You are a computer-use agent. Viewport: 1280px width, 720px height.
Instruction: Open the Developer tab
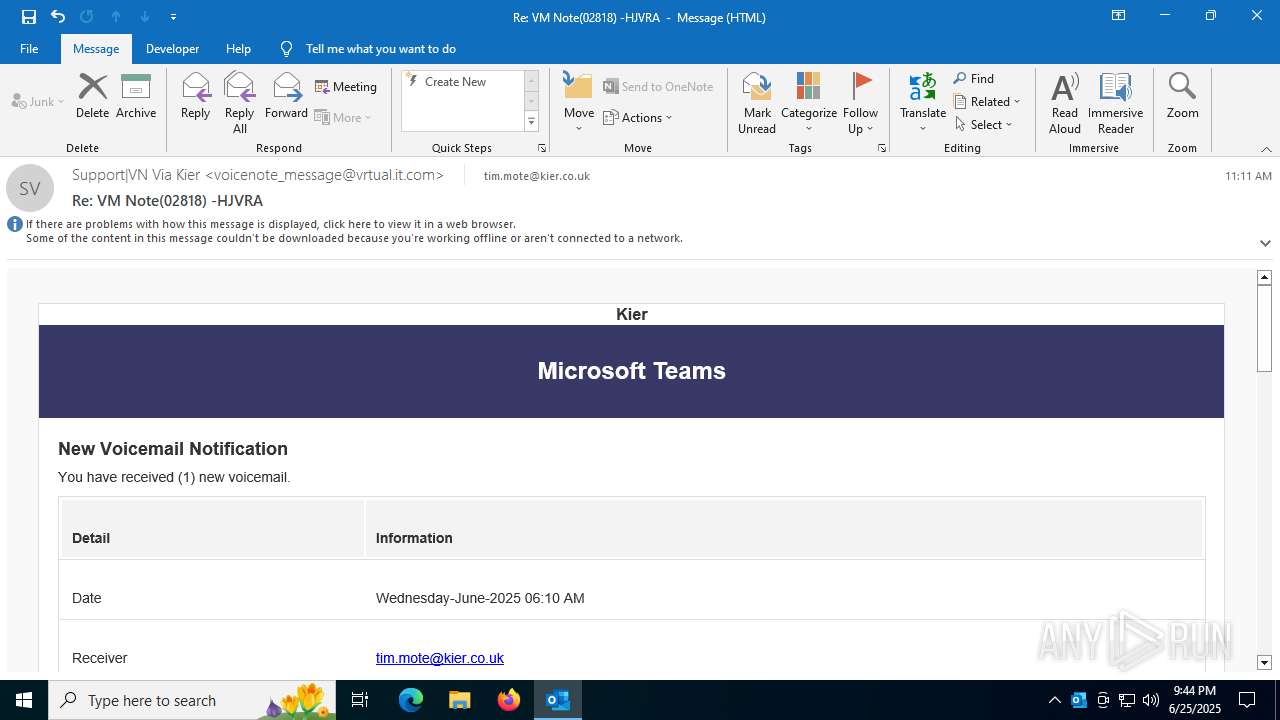[x=172, y=49]
